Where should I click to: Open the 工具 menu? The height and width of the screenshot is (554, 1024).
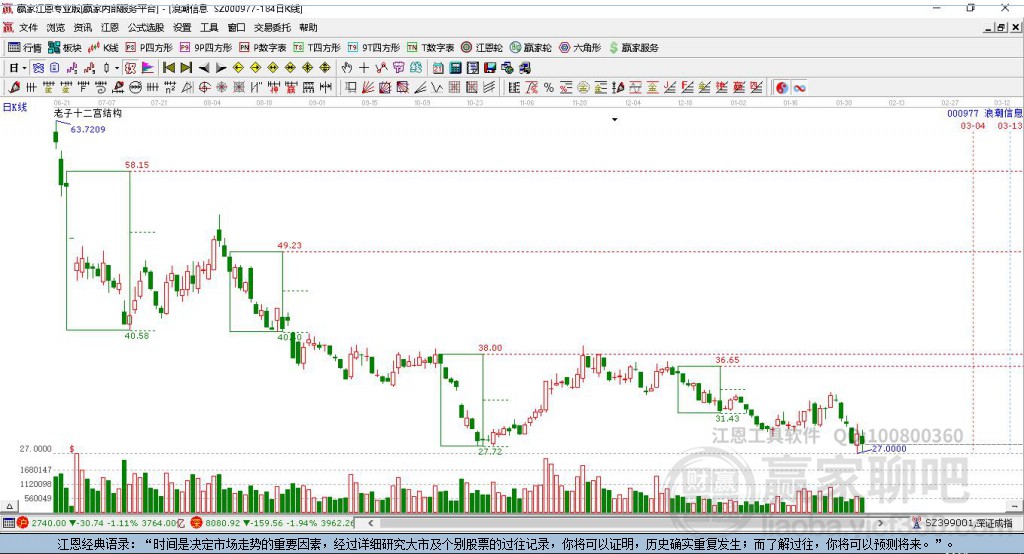(209, 27)
